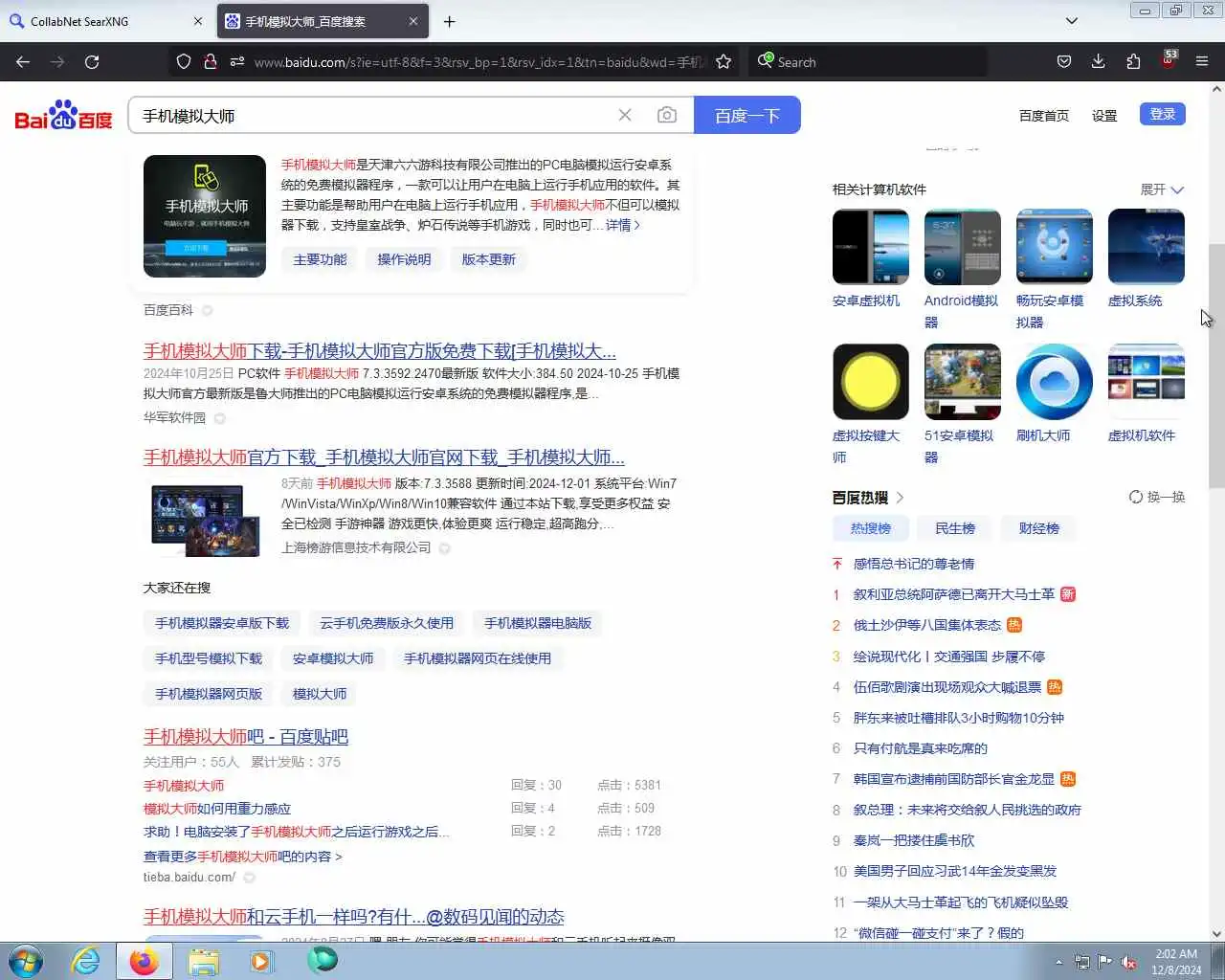Open Windows Start menu
1225x980 pixels.
click(26, 961)
